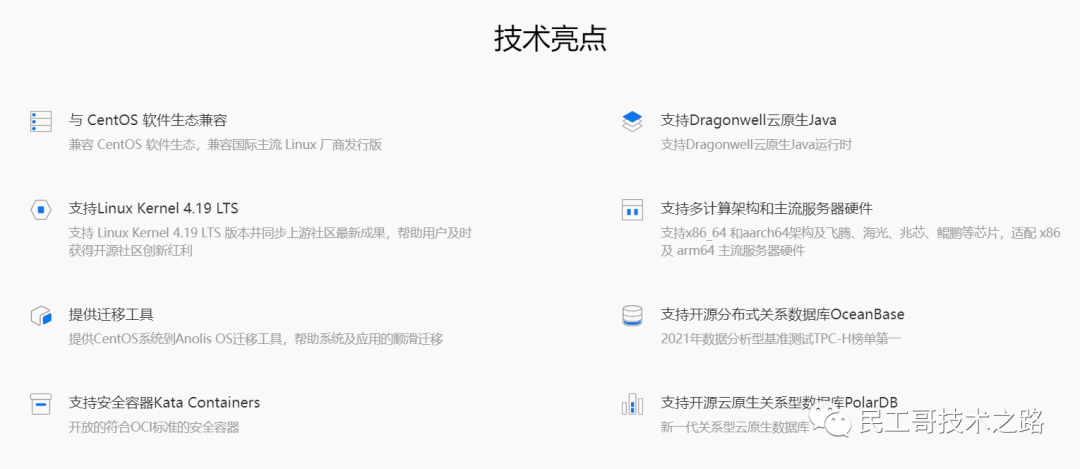The height and width of the screenshot is (469, 1080).
Task: Open the 支持Dragonwell云原生Java heading
Action: pyautogui.click(x=749, y=121)
